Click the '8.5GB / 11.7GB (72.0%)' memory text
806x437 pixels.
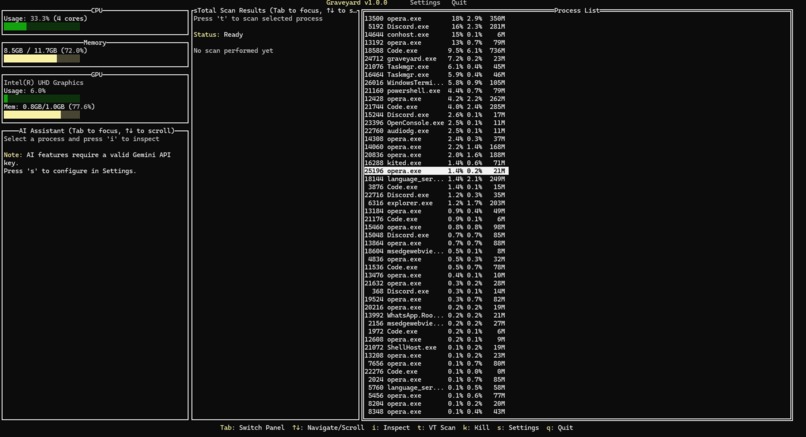(45, 50)
